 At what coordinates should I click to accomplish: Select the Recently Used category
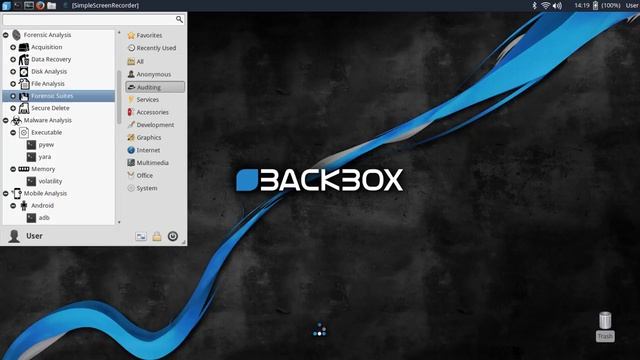pyautogui.click(x=155, y=48)
